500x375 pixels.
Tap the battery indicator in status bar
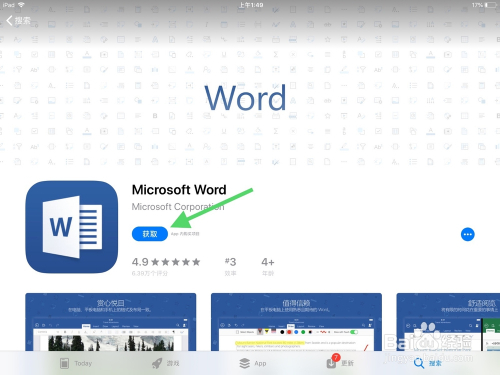[x=491, y=5]
